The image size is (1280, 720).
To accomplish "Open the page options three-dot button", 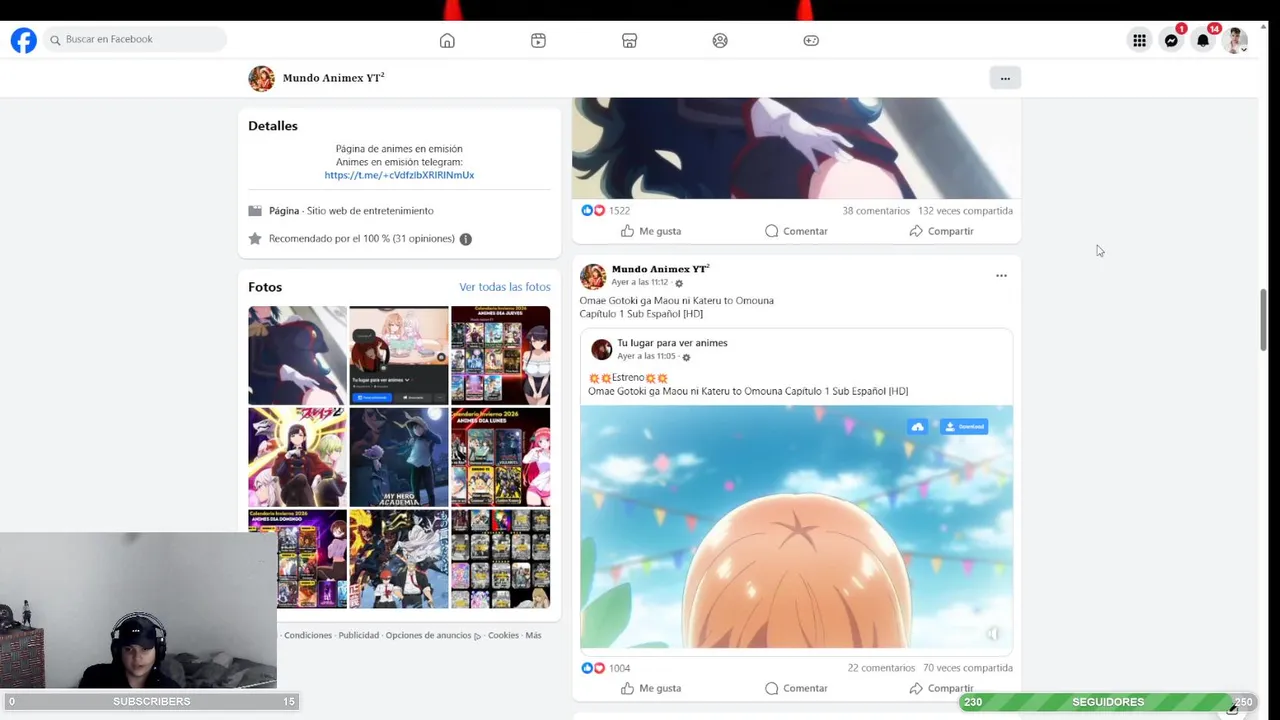I will click(1005, 78).
